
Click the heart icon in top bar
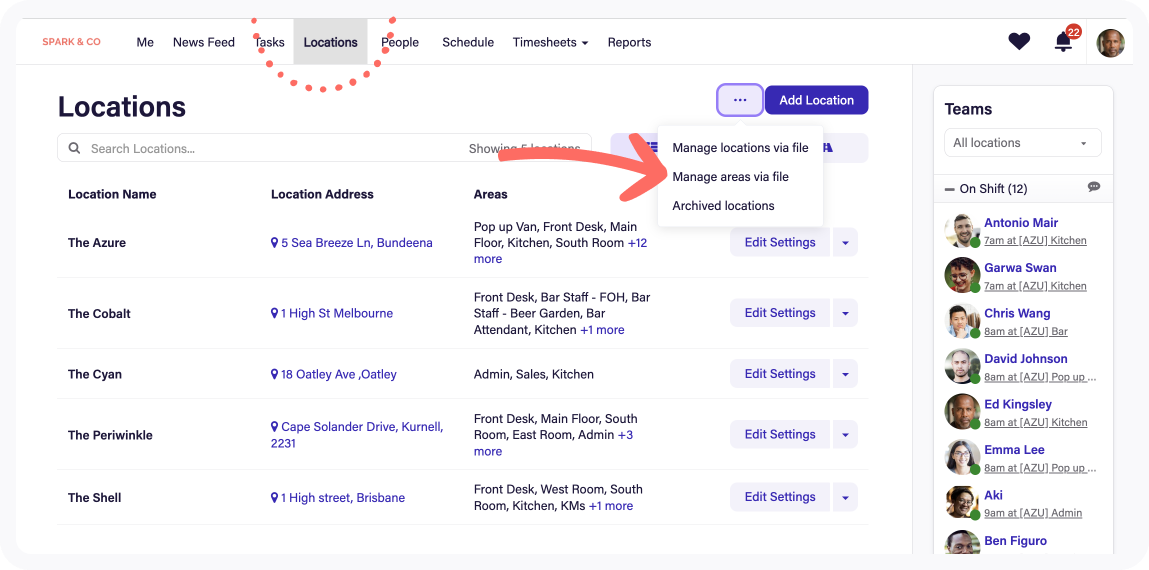[x=1019, y=42]
